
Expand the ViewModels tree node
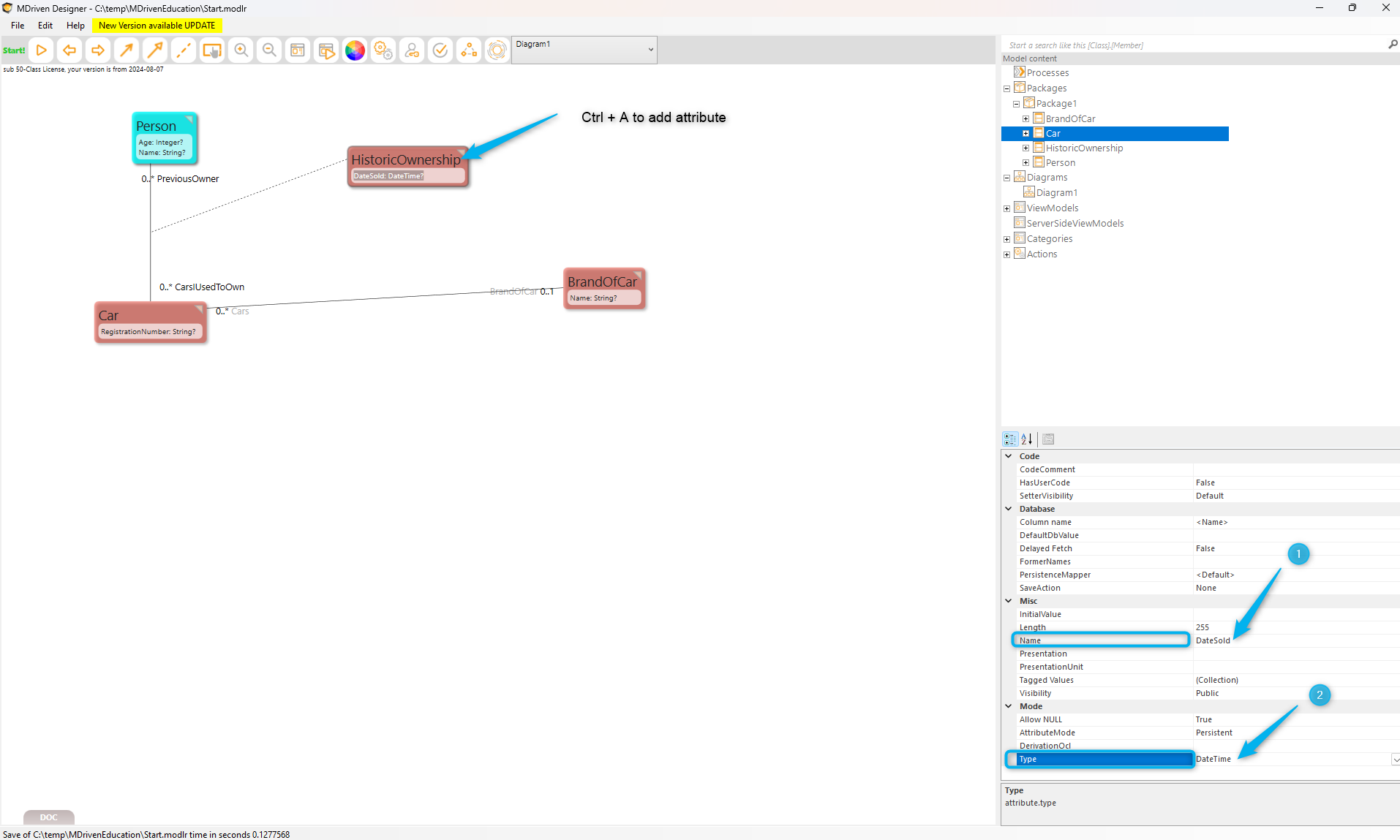(1006, 208)
